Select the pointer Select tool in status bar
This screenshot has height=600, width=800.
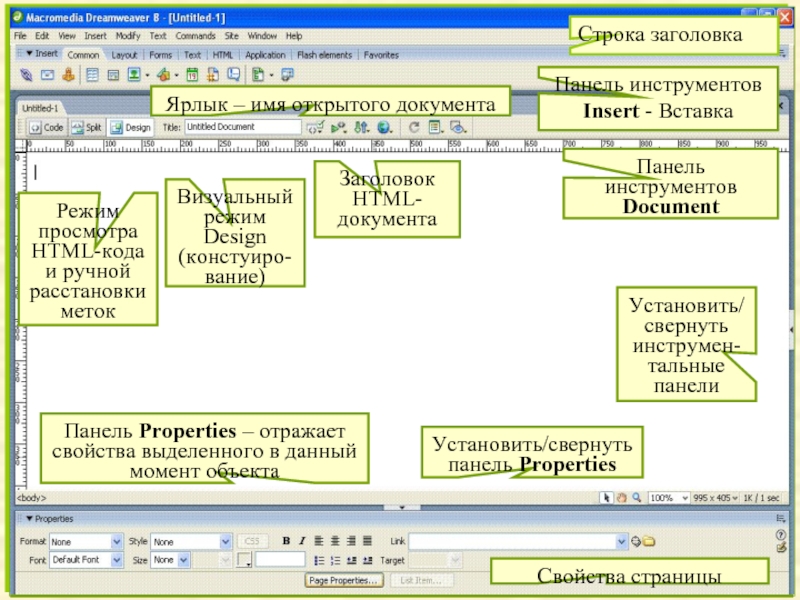pyautogui.click(x=606, y=497)
